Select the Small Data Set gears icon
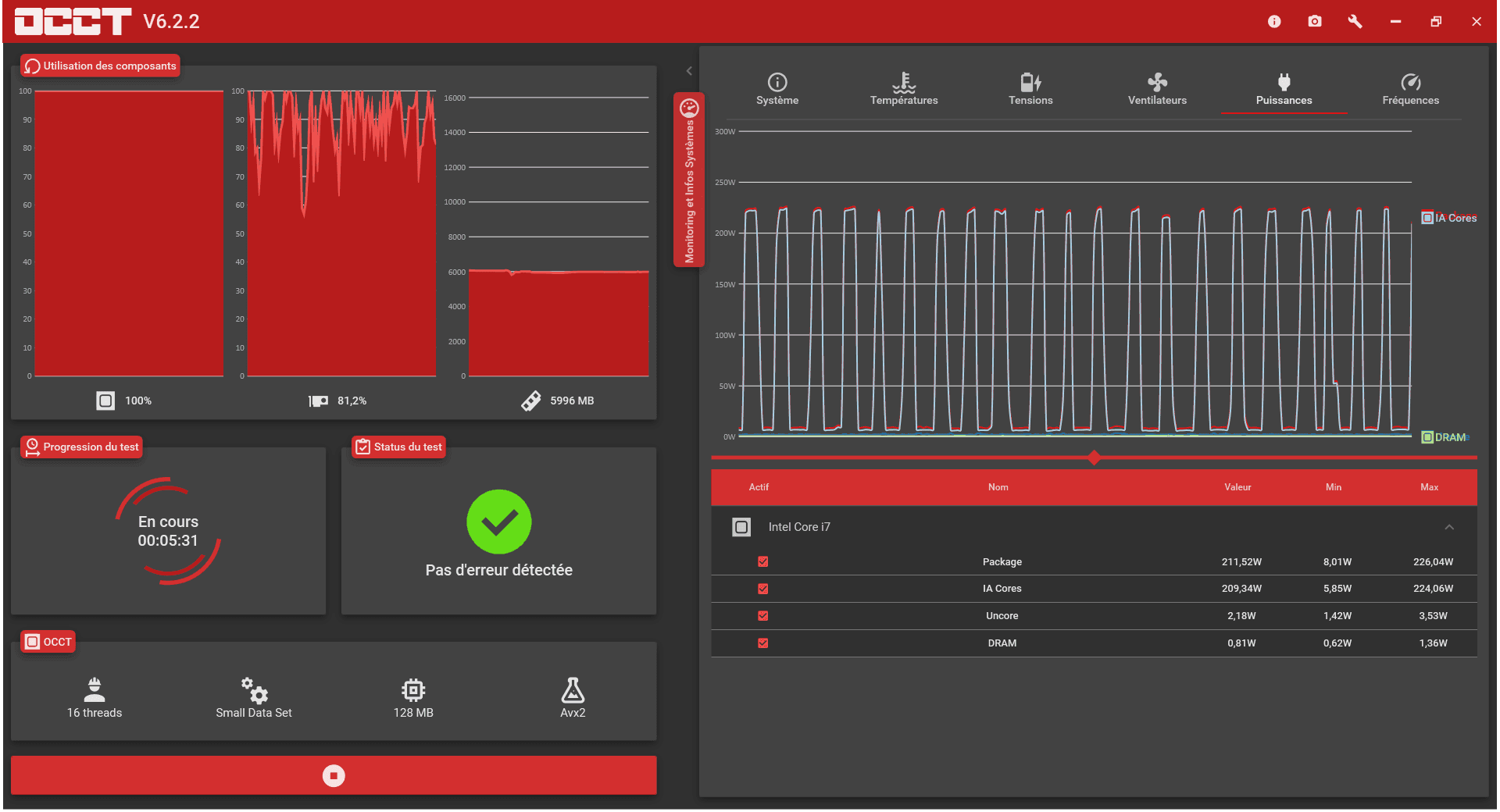Viewport: 1500px width, 812px height. pyautogui.click(x=254, y=690)
